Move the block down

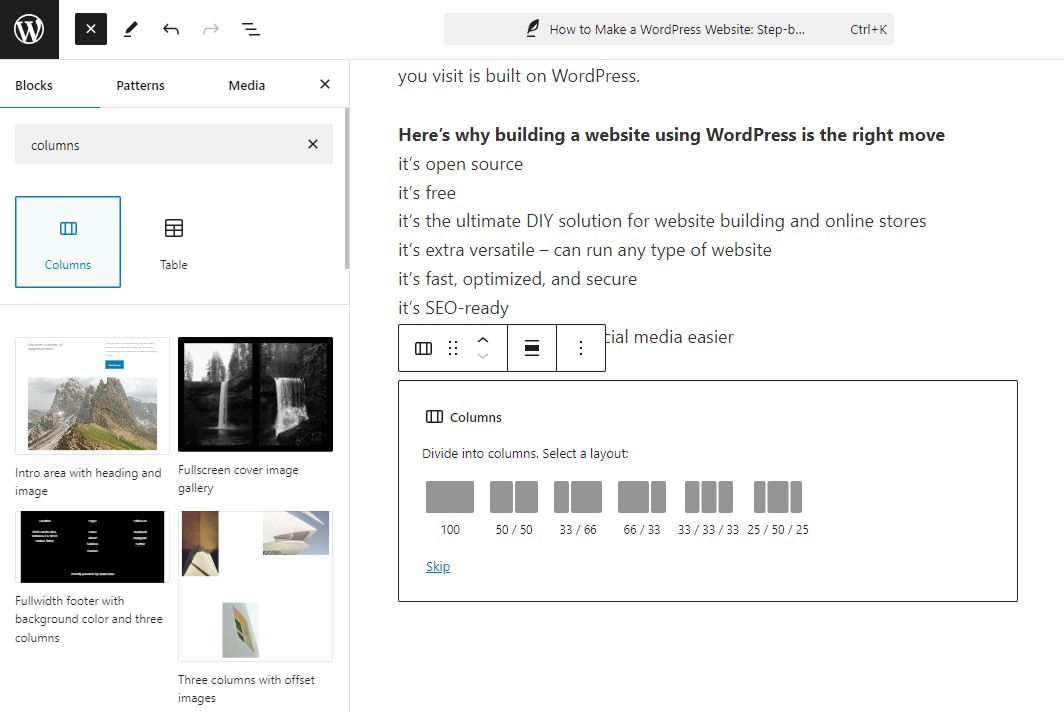482,356
